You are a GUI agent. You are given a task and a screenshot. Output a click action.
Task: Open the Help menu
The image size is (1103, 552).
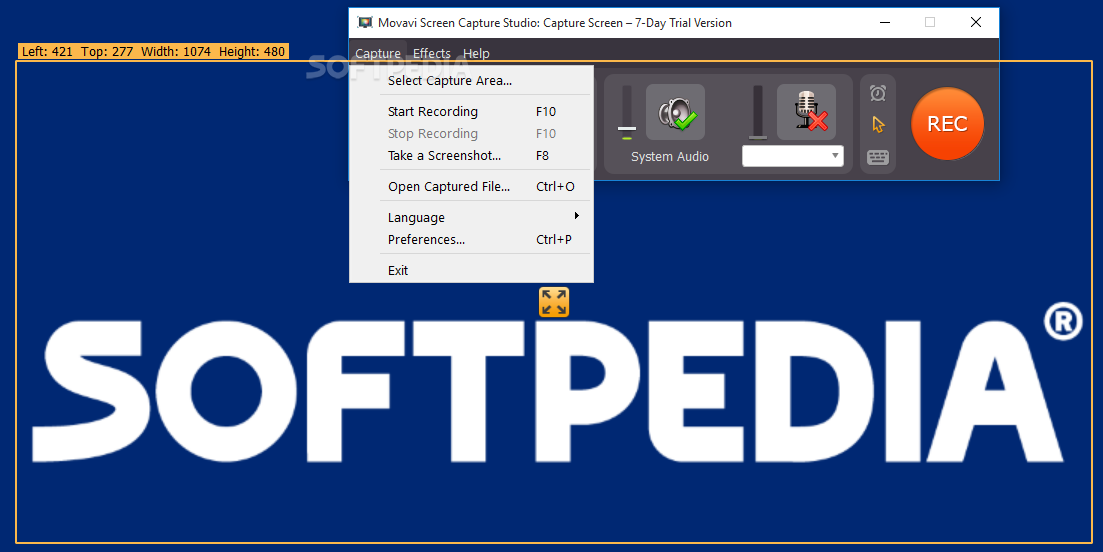point(476,53)
